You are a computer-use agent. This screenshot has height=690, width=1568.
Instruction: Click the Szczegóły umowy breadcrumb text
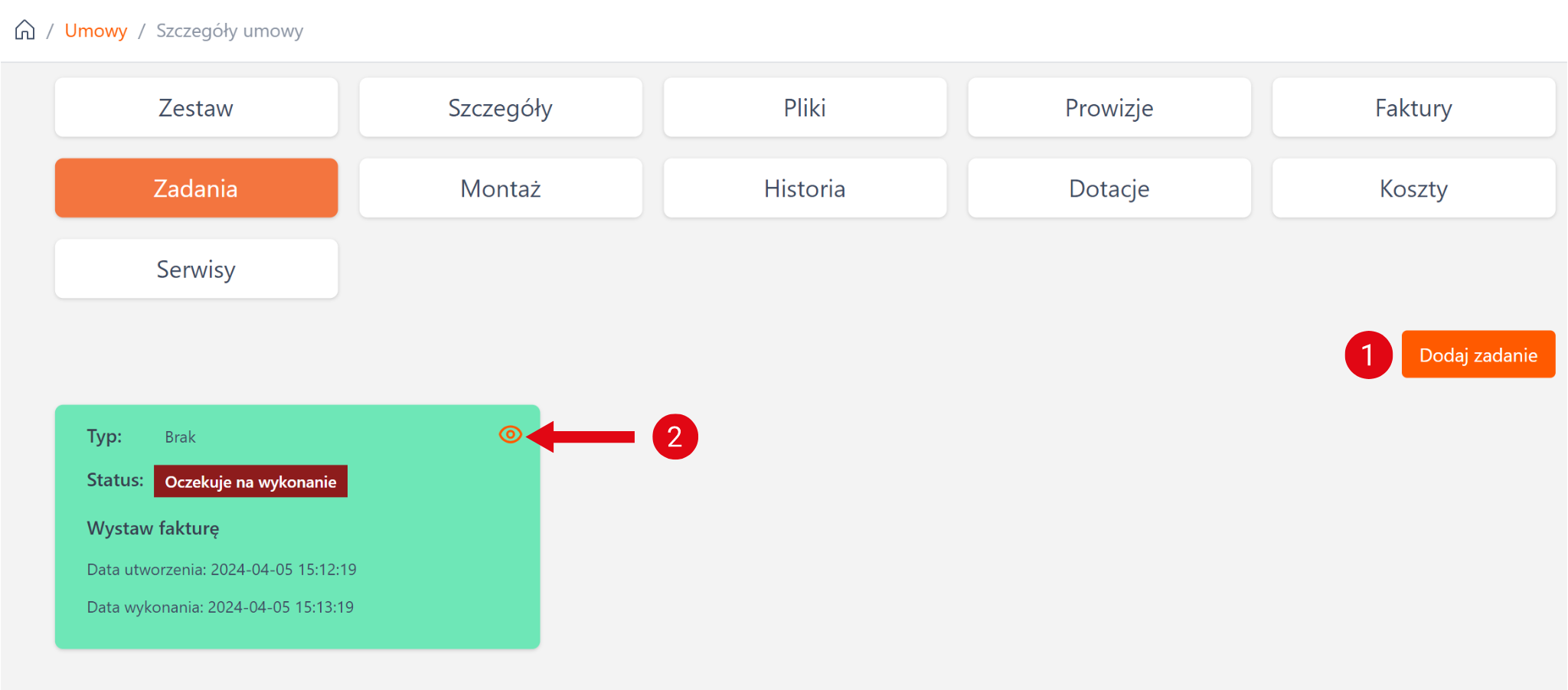[230, 31]
